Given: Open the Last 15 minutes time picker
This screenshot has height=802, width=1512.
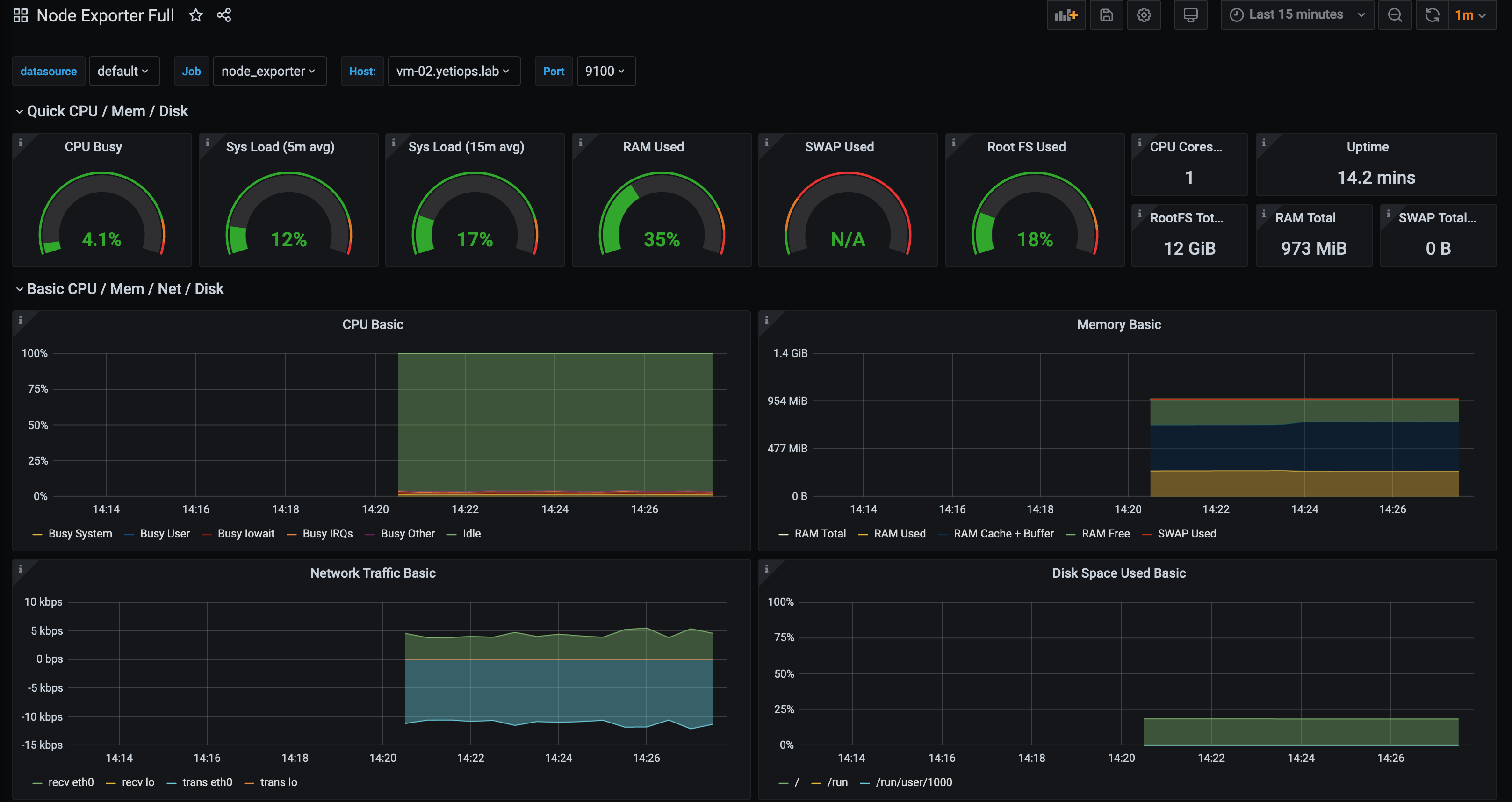Looking at the screenshot, I should (x=1296, y=14).
